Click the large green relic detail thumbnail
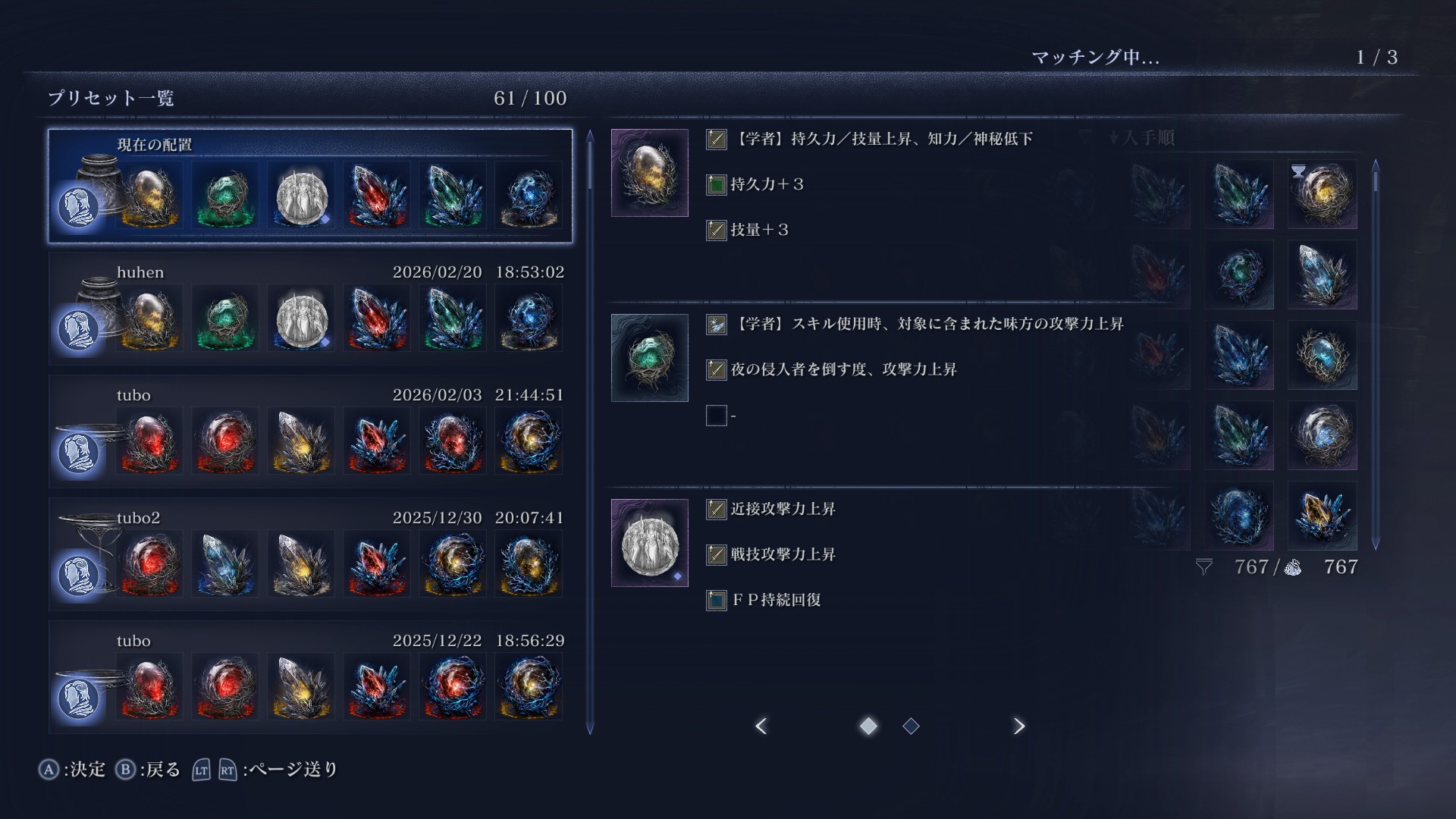Viewport: 1456px width, 819px height. (x=650, y=358)
